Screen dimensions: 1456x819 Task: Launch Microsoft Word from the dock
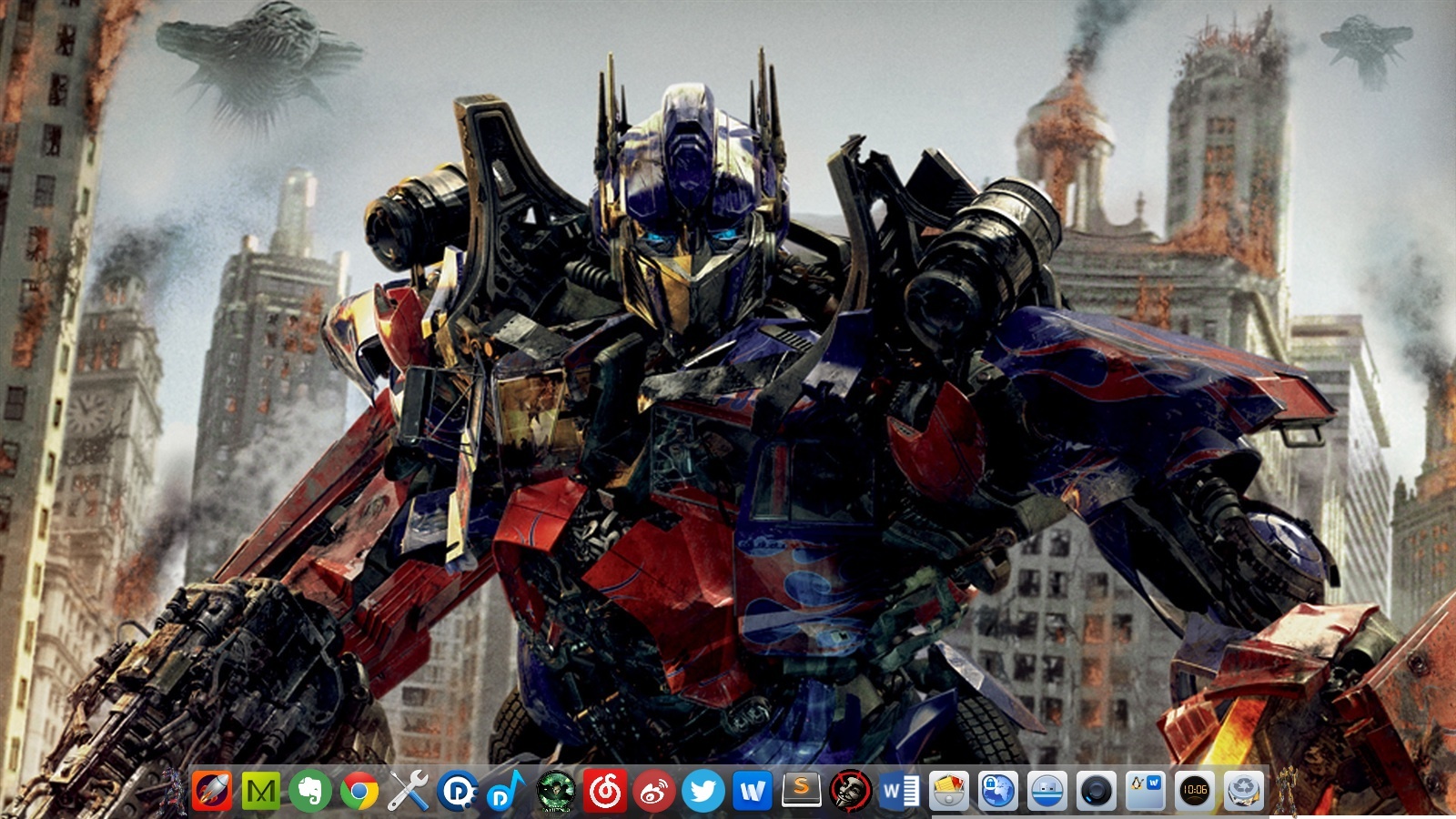900,791
